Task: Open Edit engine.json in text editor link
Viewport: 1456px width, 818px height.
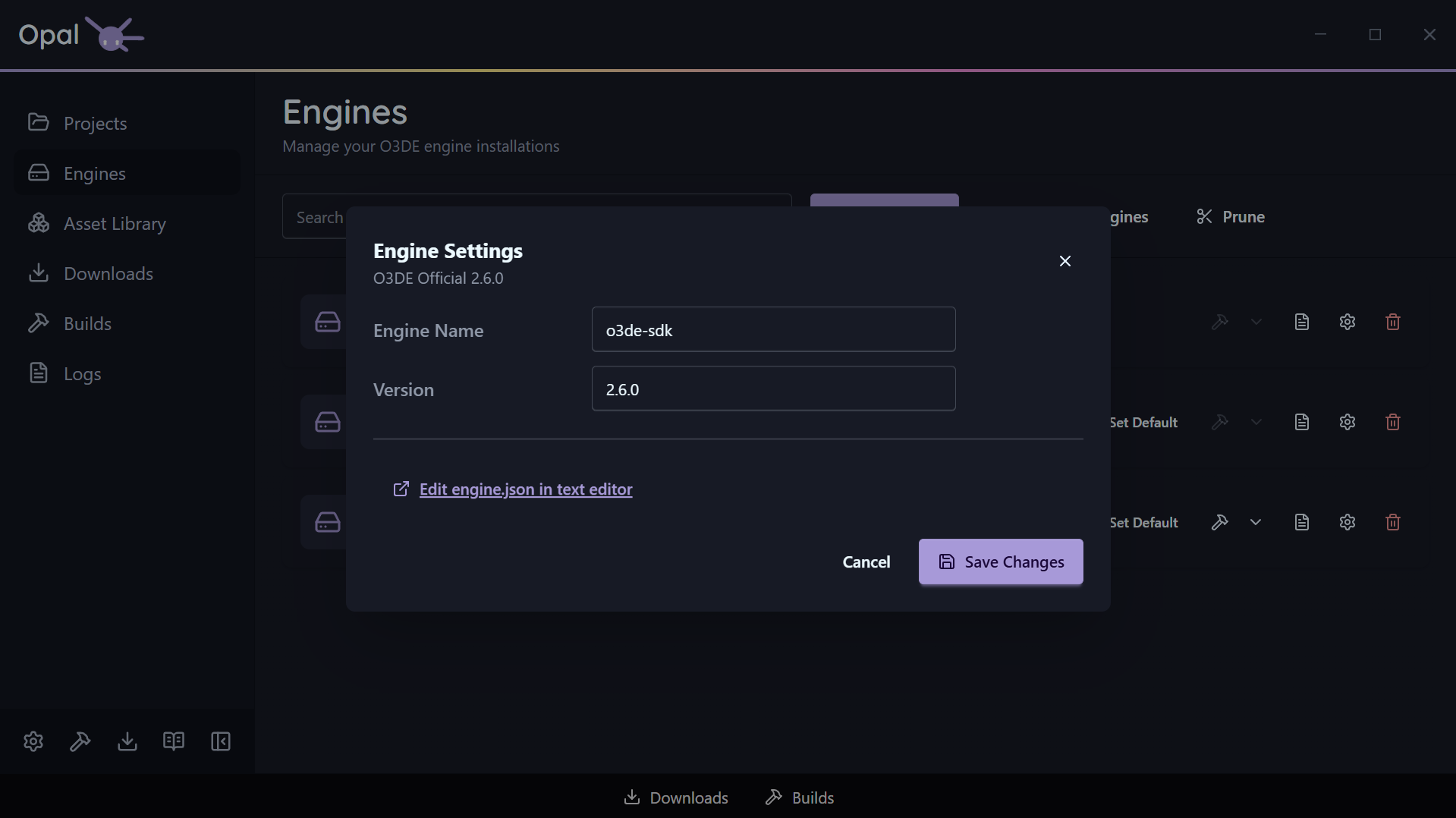Action: pos(513,489)
